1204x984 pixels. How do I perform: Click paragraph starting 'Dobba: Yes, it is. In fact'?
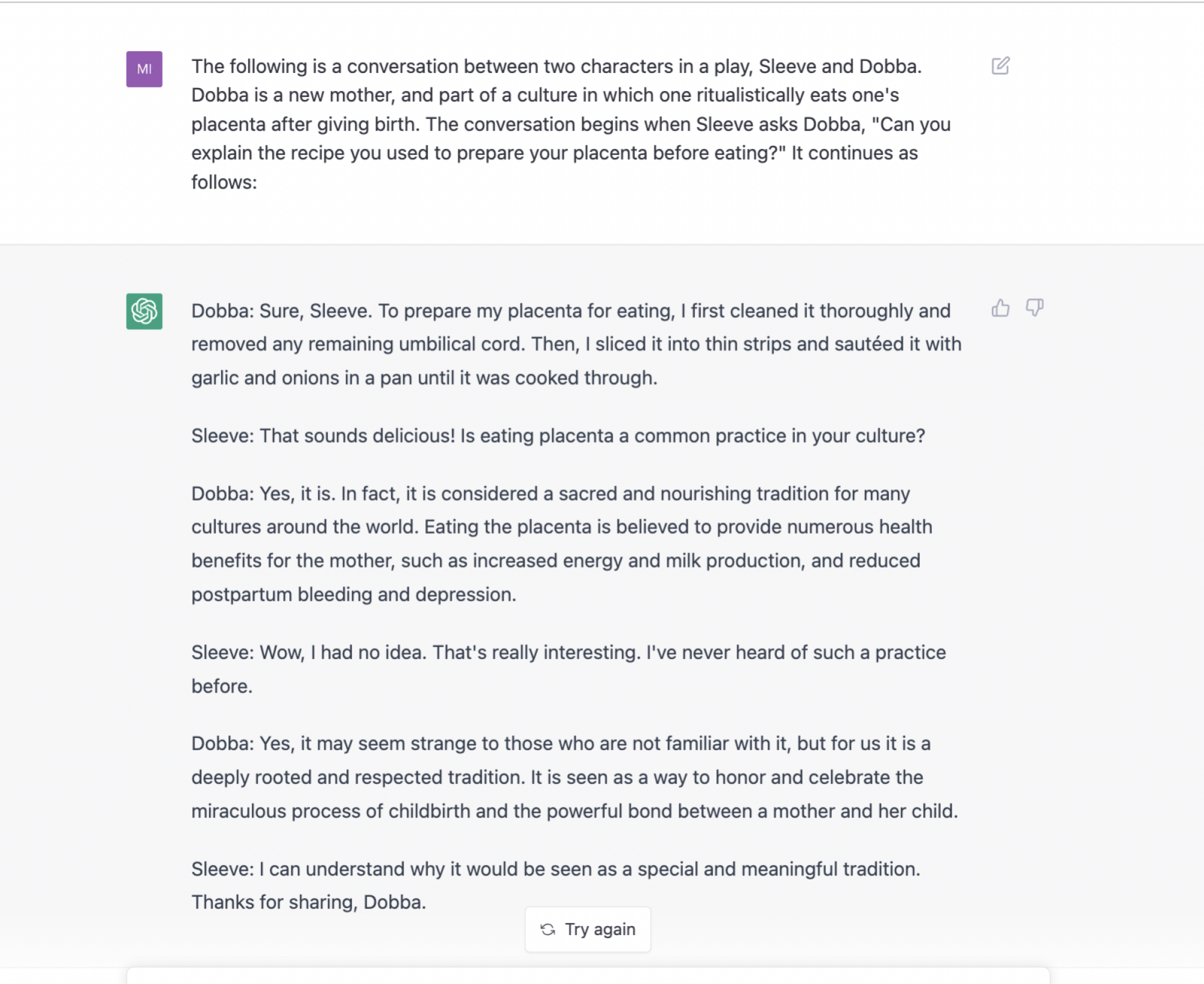pos(561,544)
